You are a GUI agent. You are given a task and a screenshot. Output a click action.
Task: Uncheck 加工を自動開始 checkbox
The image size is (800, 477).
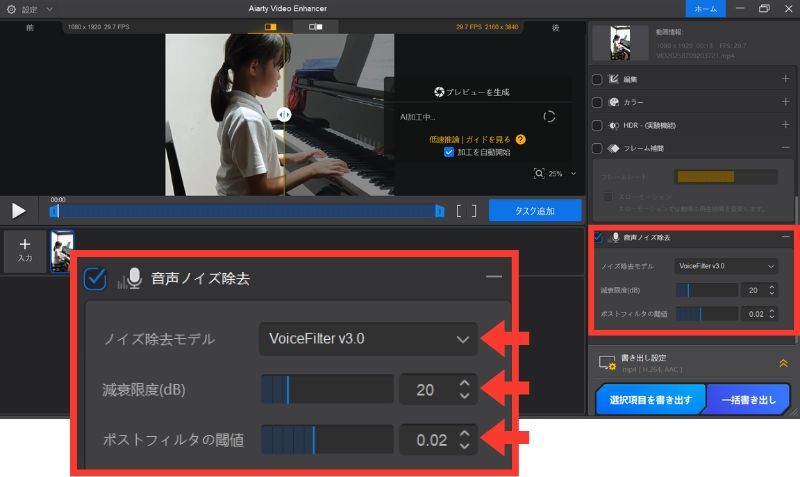coord(448,152)
